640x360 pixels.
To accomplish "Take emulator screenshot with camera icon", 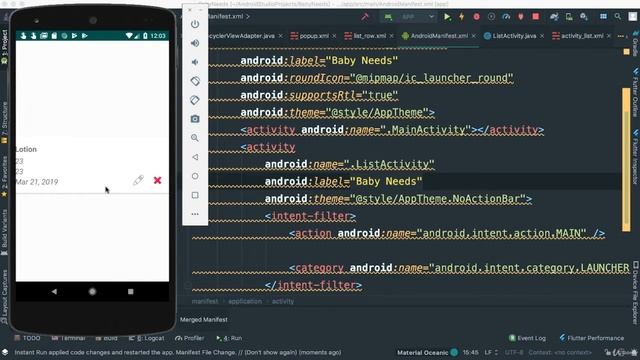I will pyautogui.click(x=195, y=119).
